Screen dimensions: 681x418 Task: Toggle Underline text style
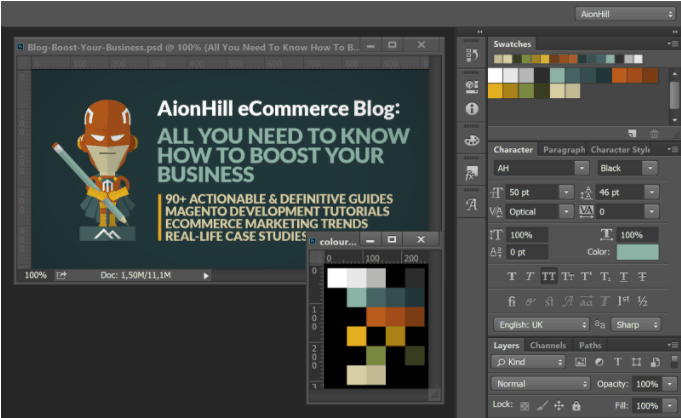tap(624, 276)
